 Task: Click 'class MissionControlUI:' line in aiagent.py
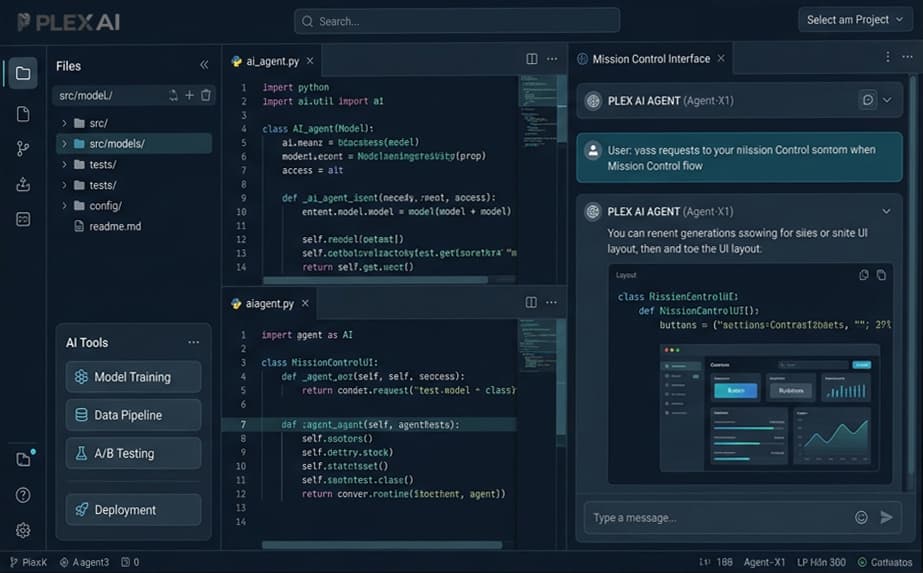click(x=320, y=362)
